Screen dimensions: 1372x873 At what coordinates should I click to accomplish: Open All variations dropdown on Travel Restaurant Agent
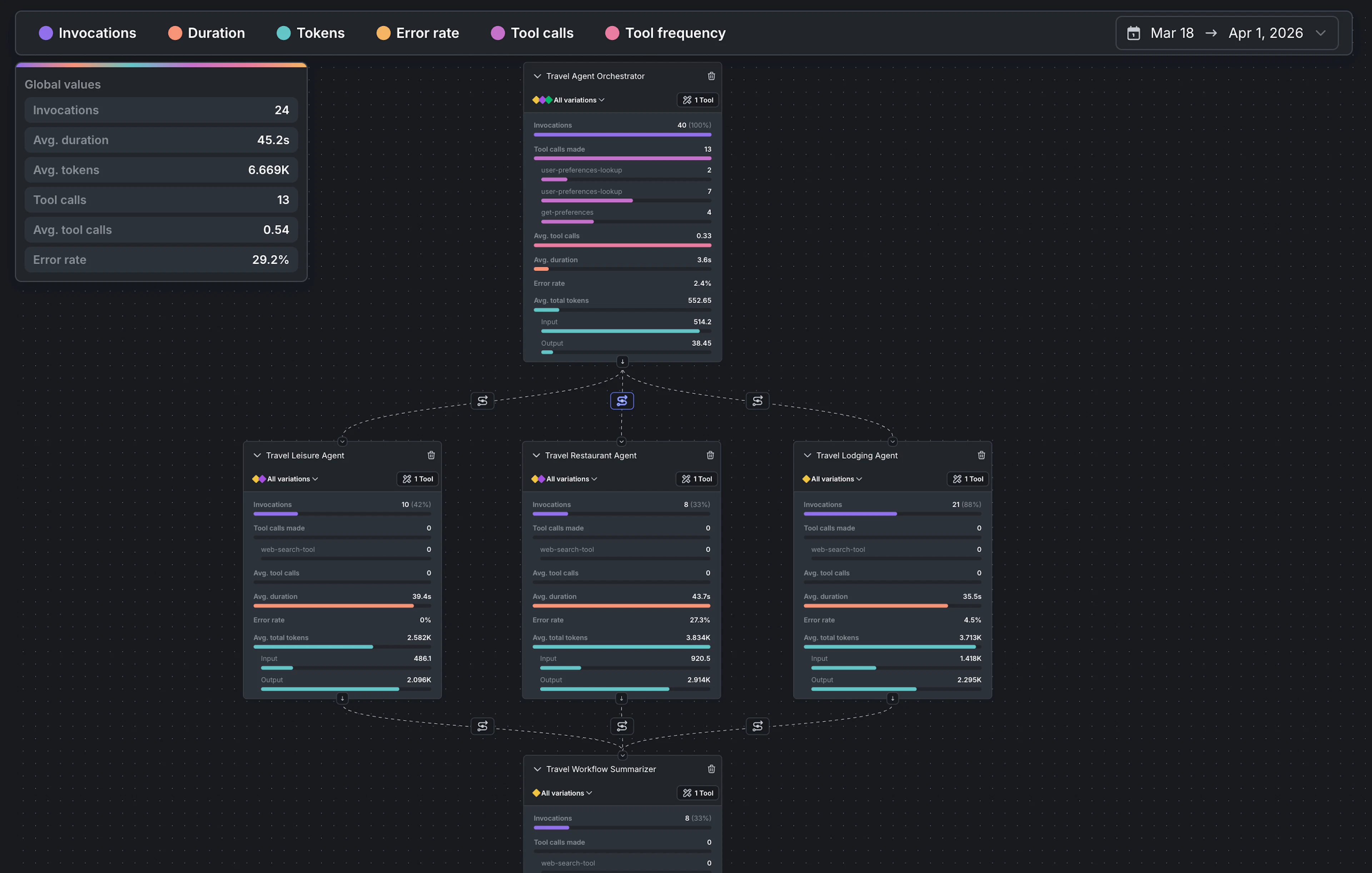564,479
